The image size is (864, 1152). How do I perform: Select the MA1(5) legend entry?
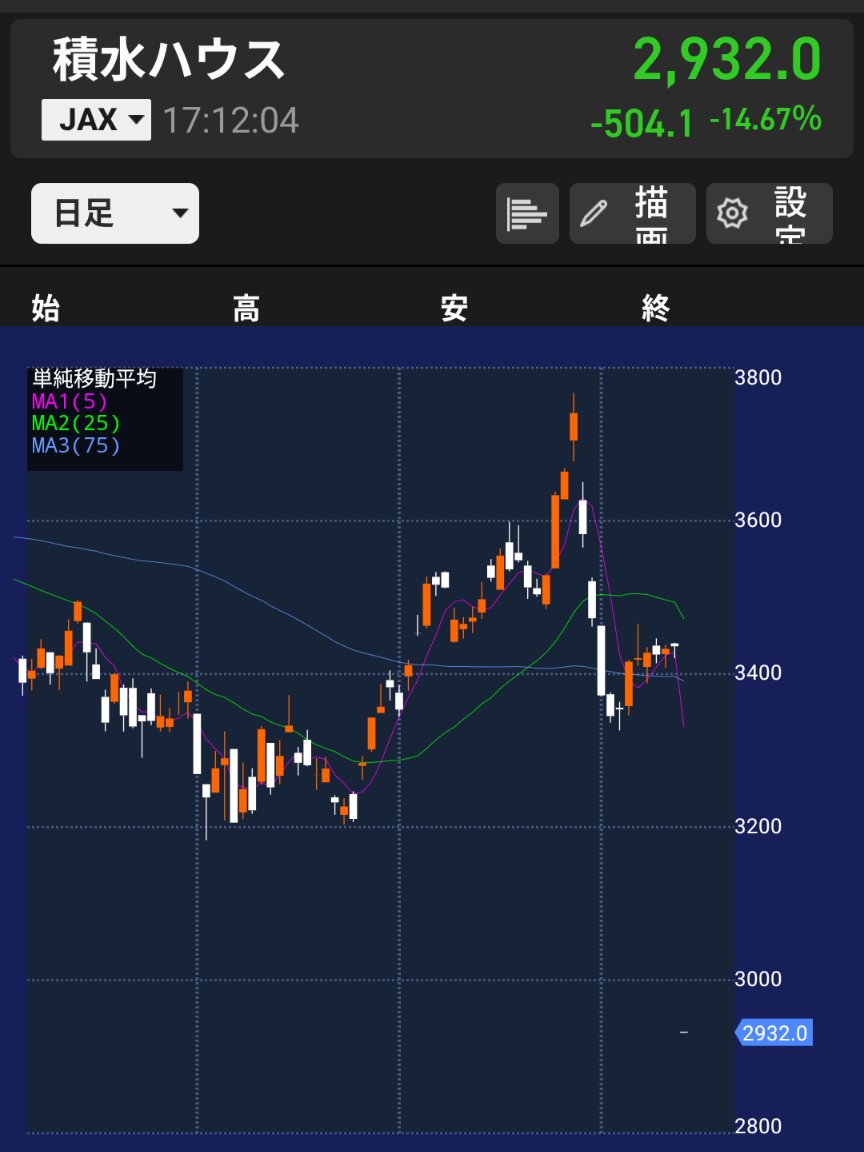[x=69, y=402]
